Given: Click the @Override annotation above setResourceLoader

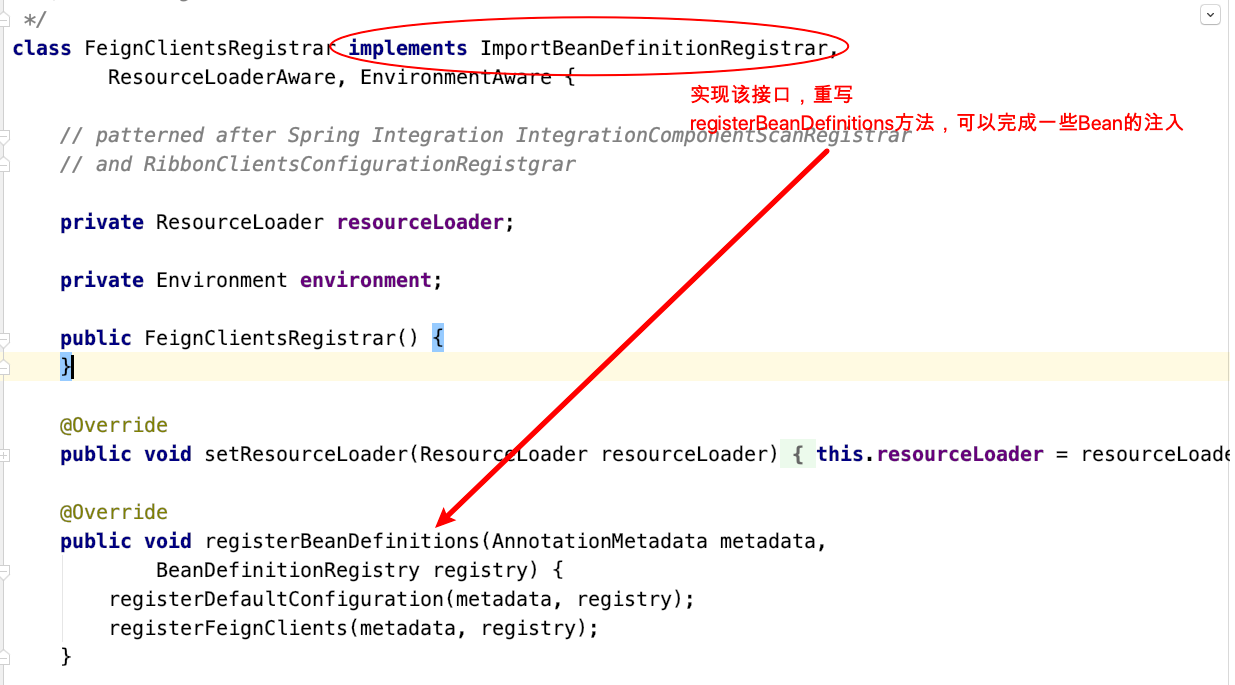Looking at the screenshot, I should pos(113,425).
